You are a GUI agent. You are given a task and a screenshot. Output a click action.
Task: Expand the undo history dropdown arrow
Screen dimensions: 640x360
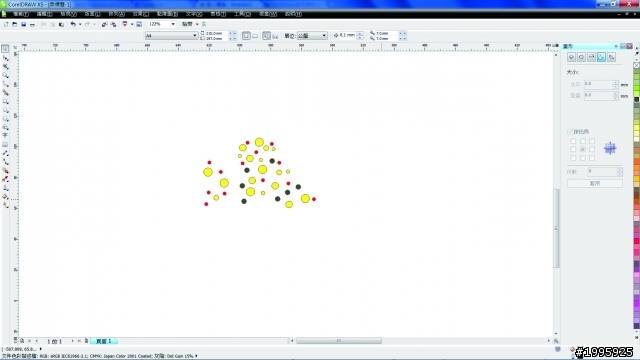pyautogui.click(x=80, y=24)
